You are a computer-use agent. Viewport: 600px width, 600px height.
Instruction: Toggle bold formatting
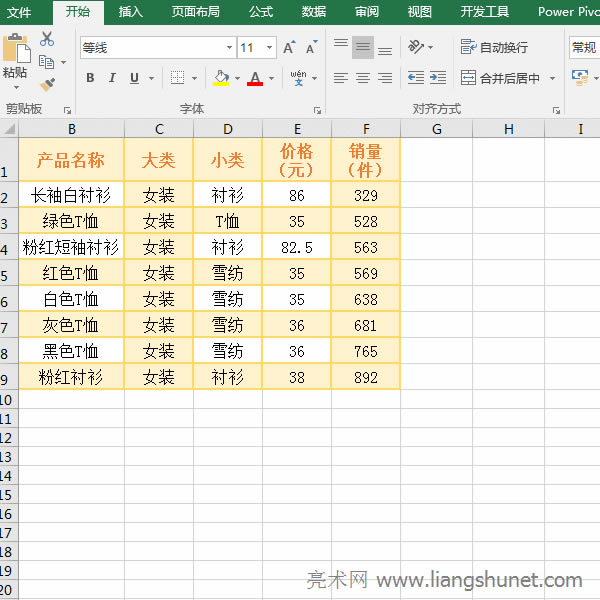click(x=90, y=78)
